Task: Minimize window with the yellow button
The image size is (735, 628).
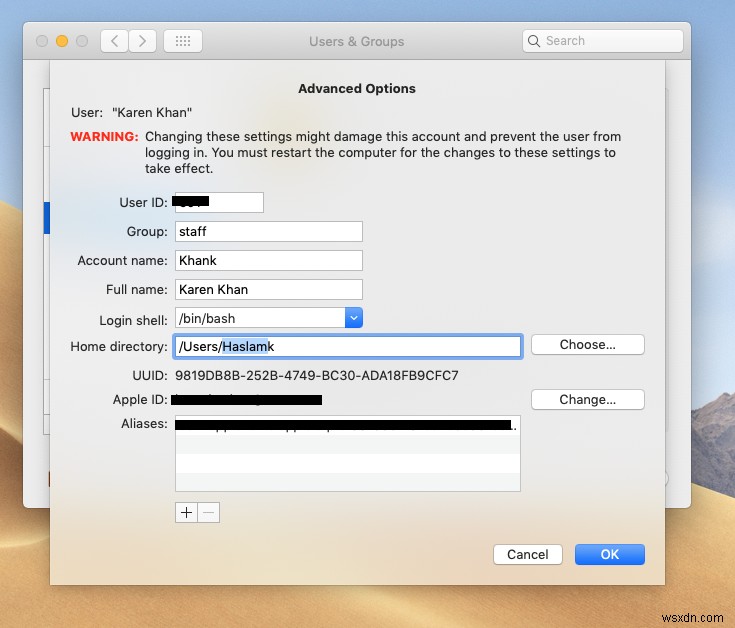Action: (62, 41)
